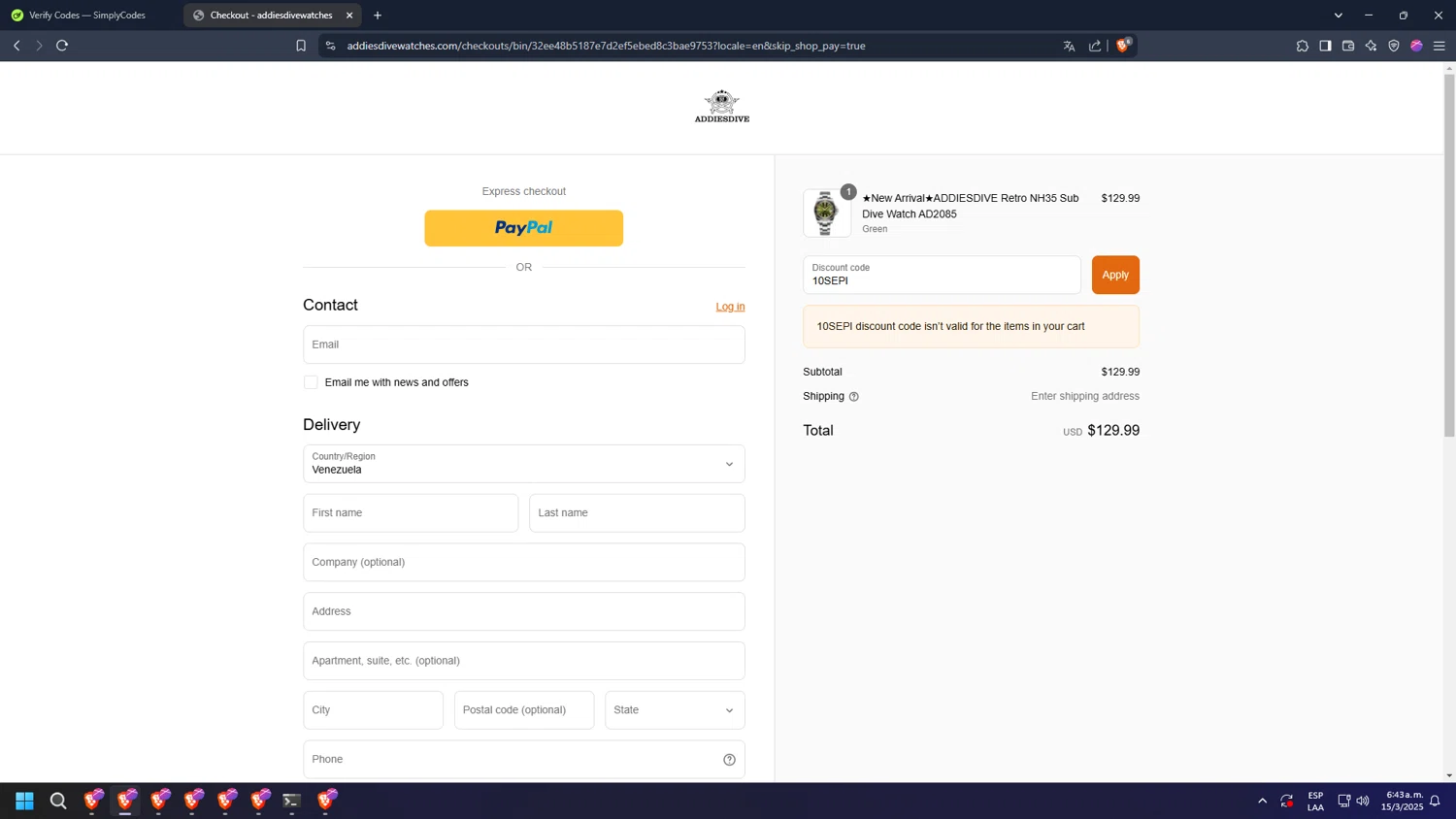1456x819 pixels.
Task: Toggle the browser sidebar panel icon
Action: pyautogui.click(x=1325, y=46)
